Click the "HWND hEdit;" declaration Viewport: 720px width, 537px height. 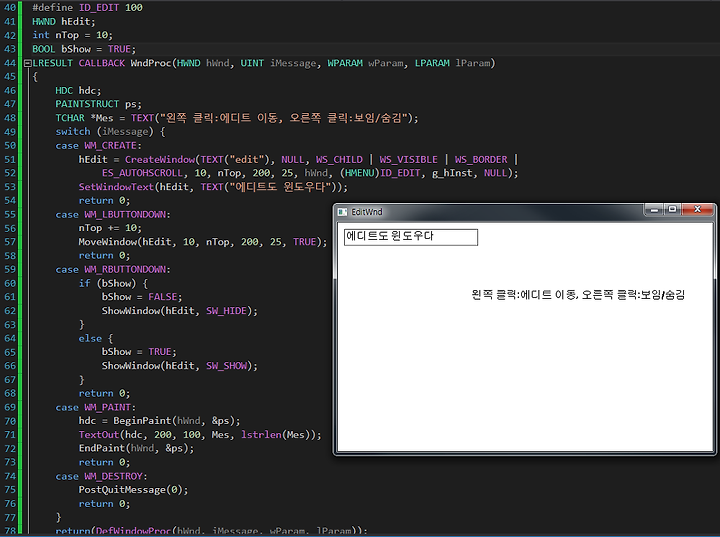click(63, 22)
